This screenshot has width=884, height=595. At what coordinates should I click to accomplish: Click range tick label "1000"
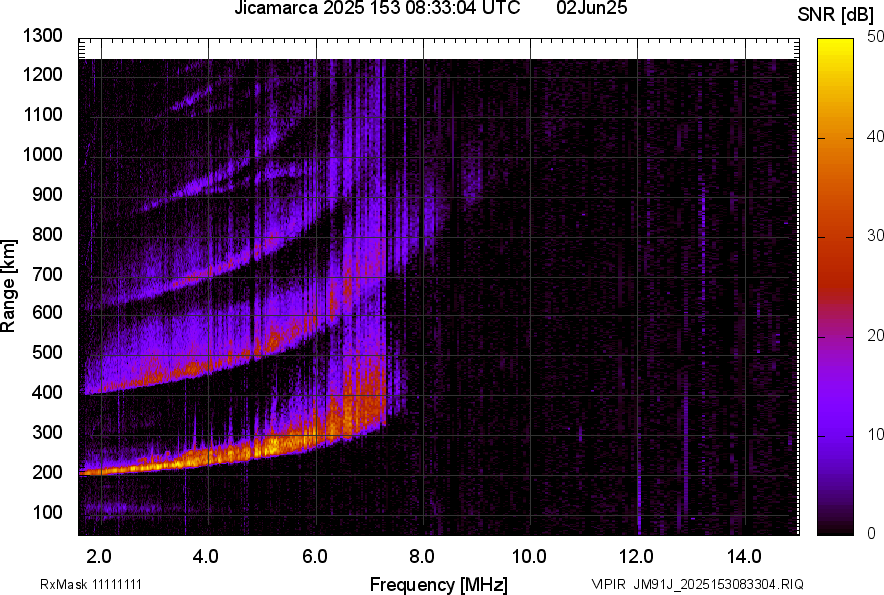tap(43, 154)
